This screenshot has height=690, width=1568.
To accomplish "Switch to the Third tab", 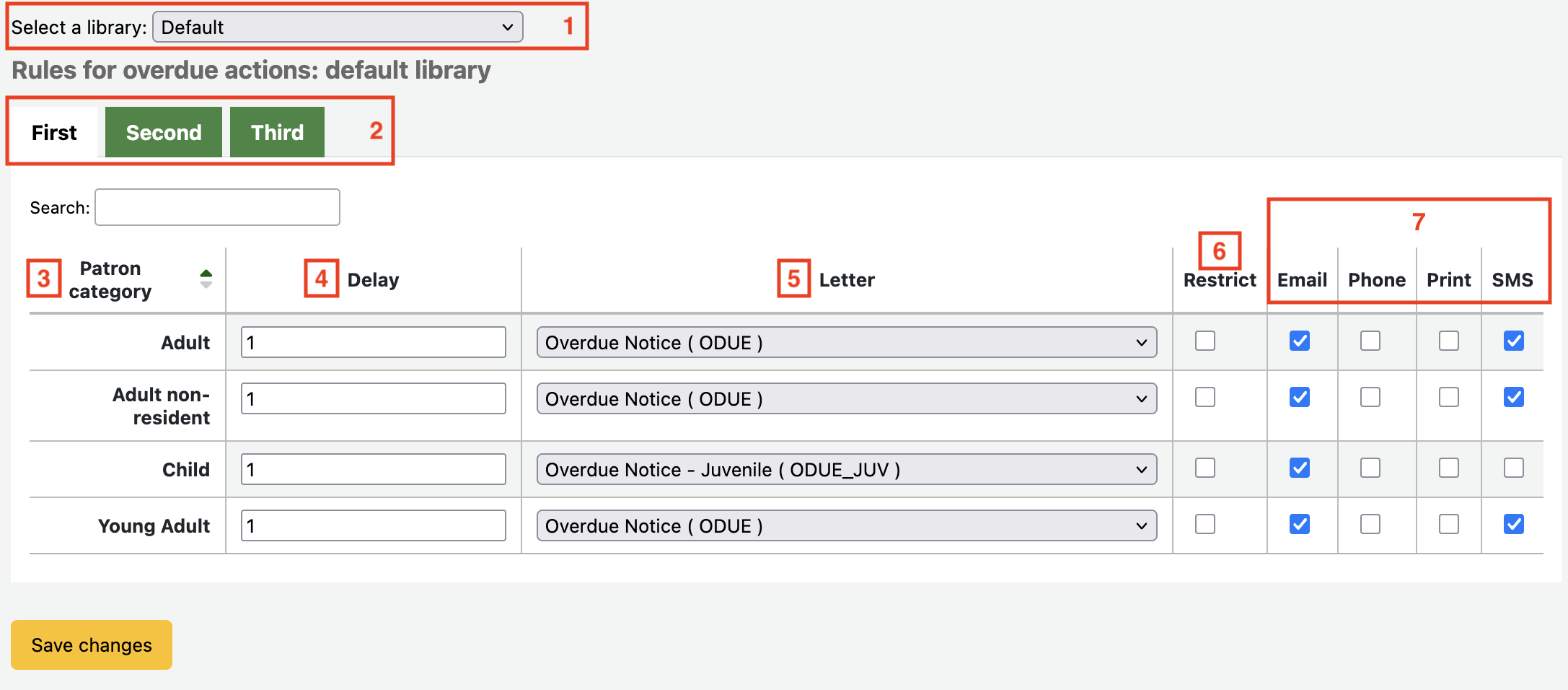I will tap(277, 133).
